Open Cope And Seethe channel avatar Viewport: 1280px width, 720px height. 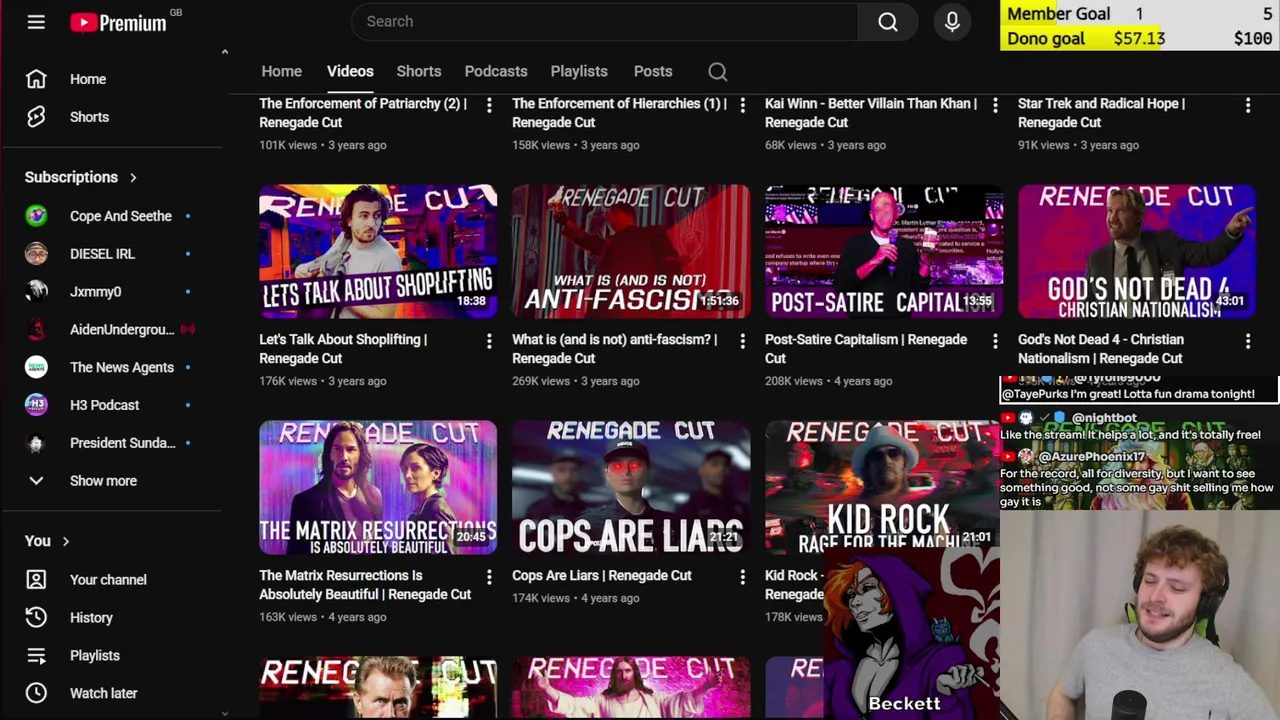(36, 216)
